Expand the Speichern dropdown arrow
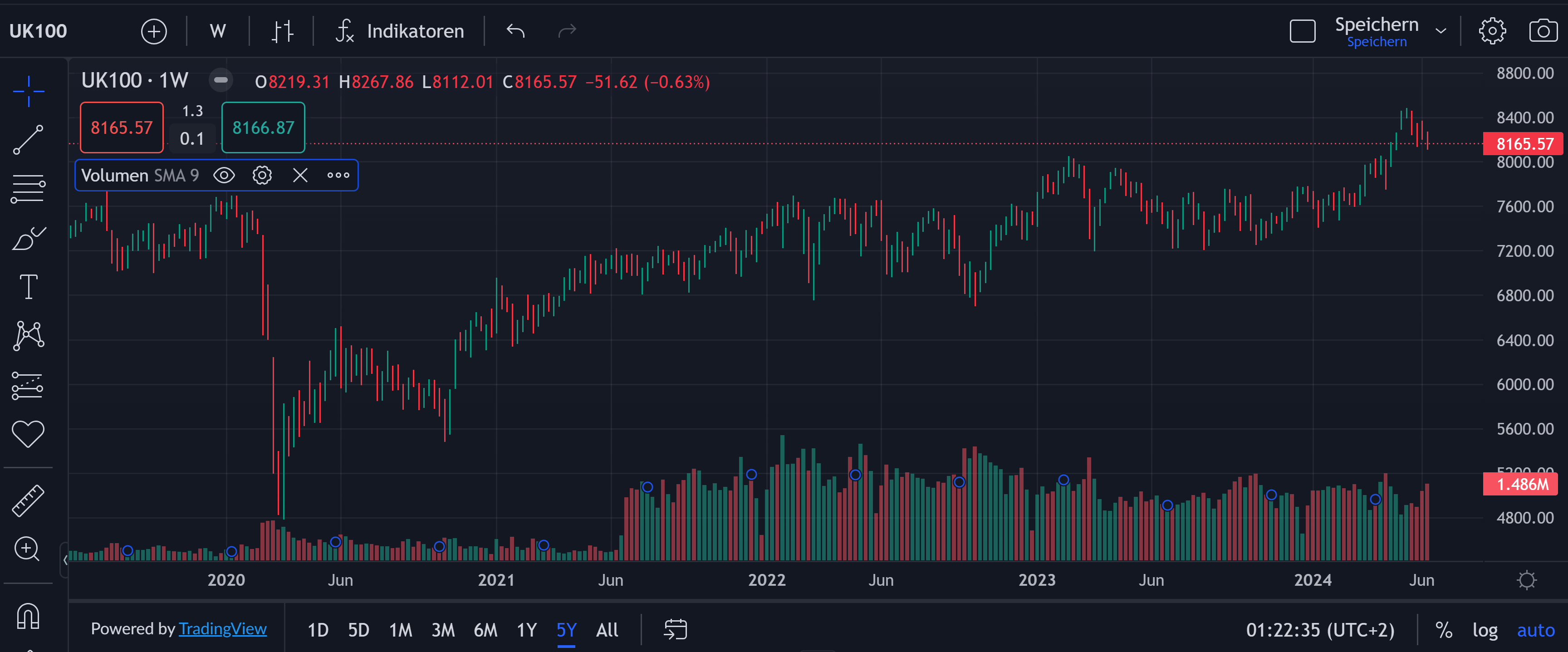Screen dimensions: 1568x652 1440,30
